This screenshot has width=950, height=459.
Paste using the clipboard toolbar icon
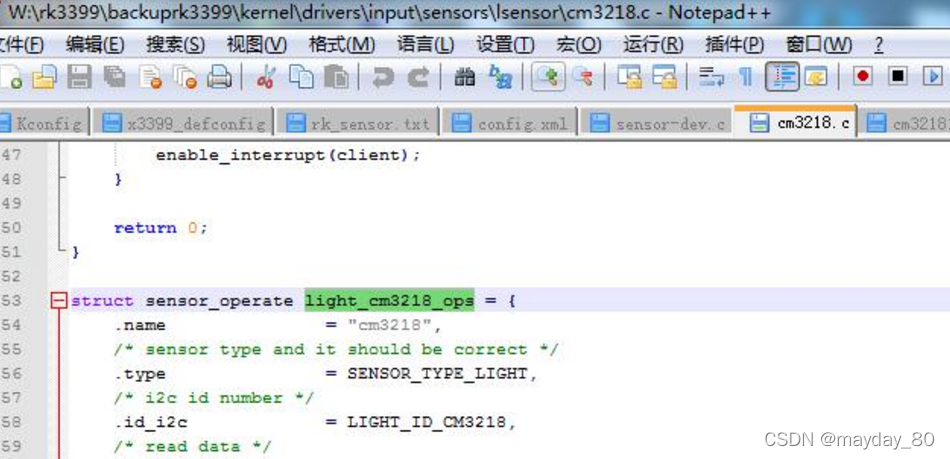336,78
